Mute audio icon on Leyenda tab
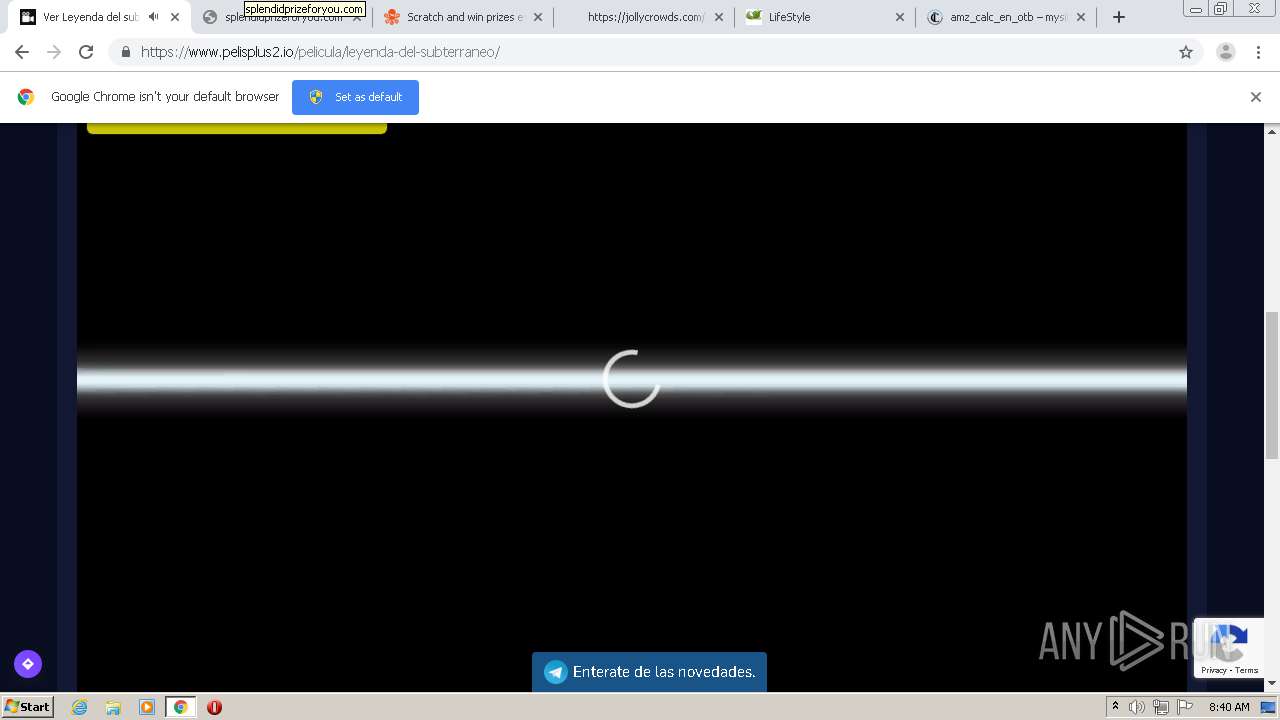Image resolution: width=1280 pixels, height=720 pixels. click(153, 17)
